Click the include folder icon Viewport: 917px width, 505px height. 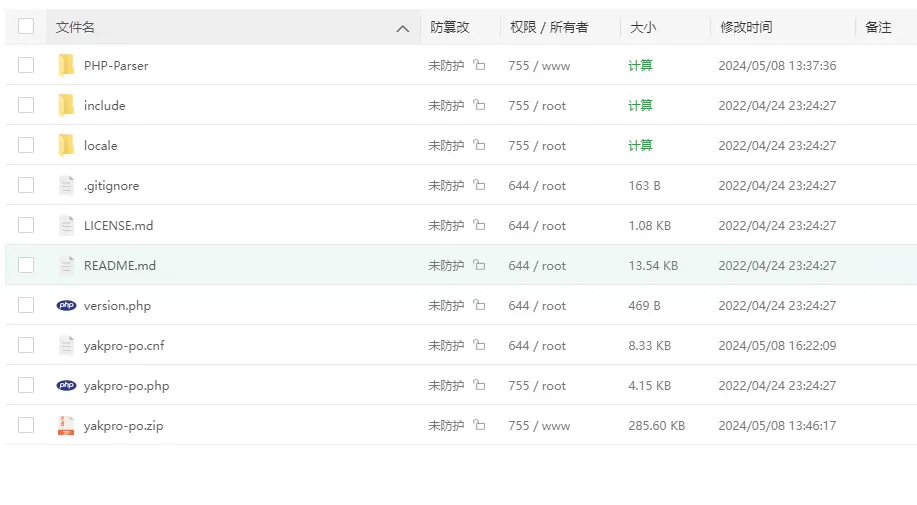point(66,106)
